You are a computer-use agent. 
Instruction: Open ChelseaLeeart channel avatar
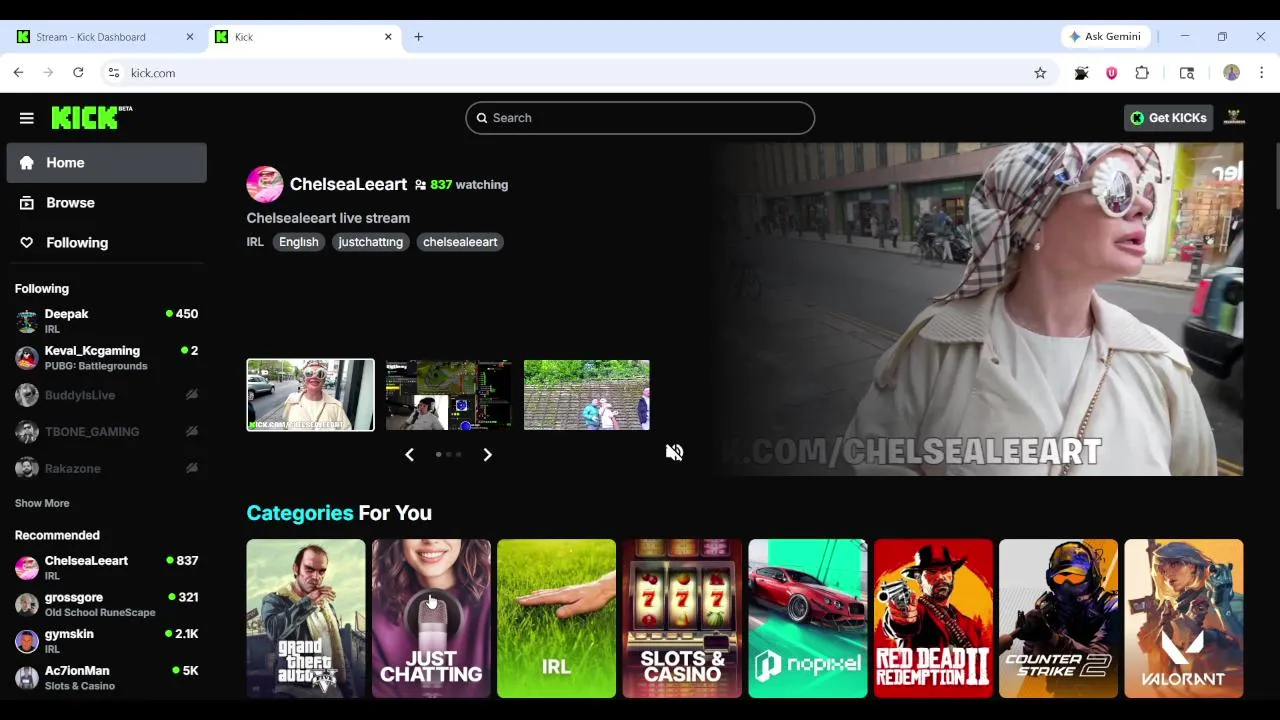click(x=265, y=184)
